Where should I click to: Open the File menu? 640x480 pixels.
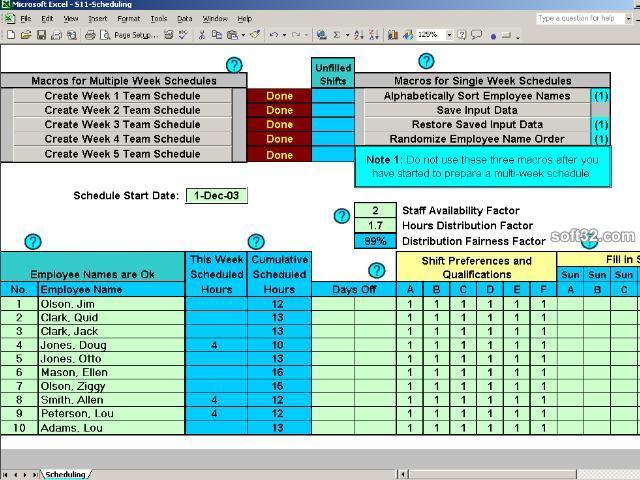click(26, 19)
